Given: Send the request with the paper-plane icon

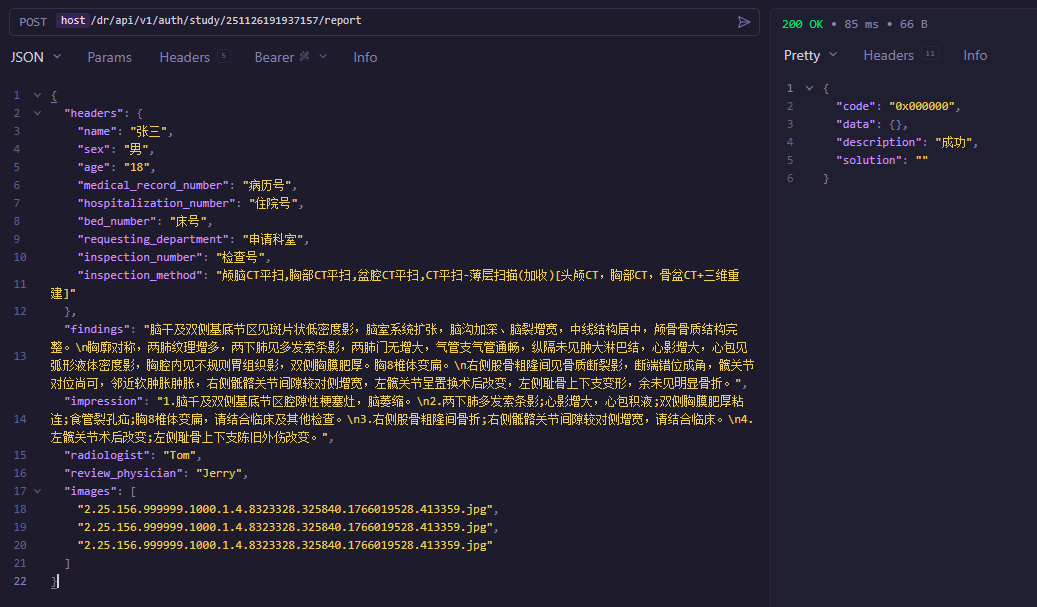Looking at the screenshot, I should pos(743,21).
